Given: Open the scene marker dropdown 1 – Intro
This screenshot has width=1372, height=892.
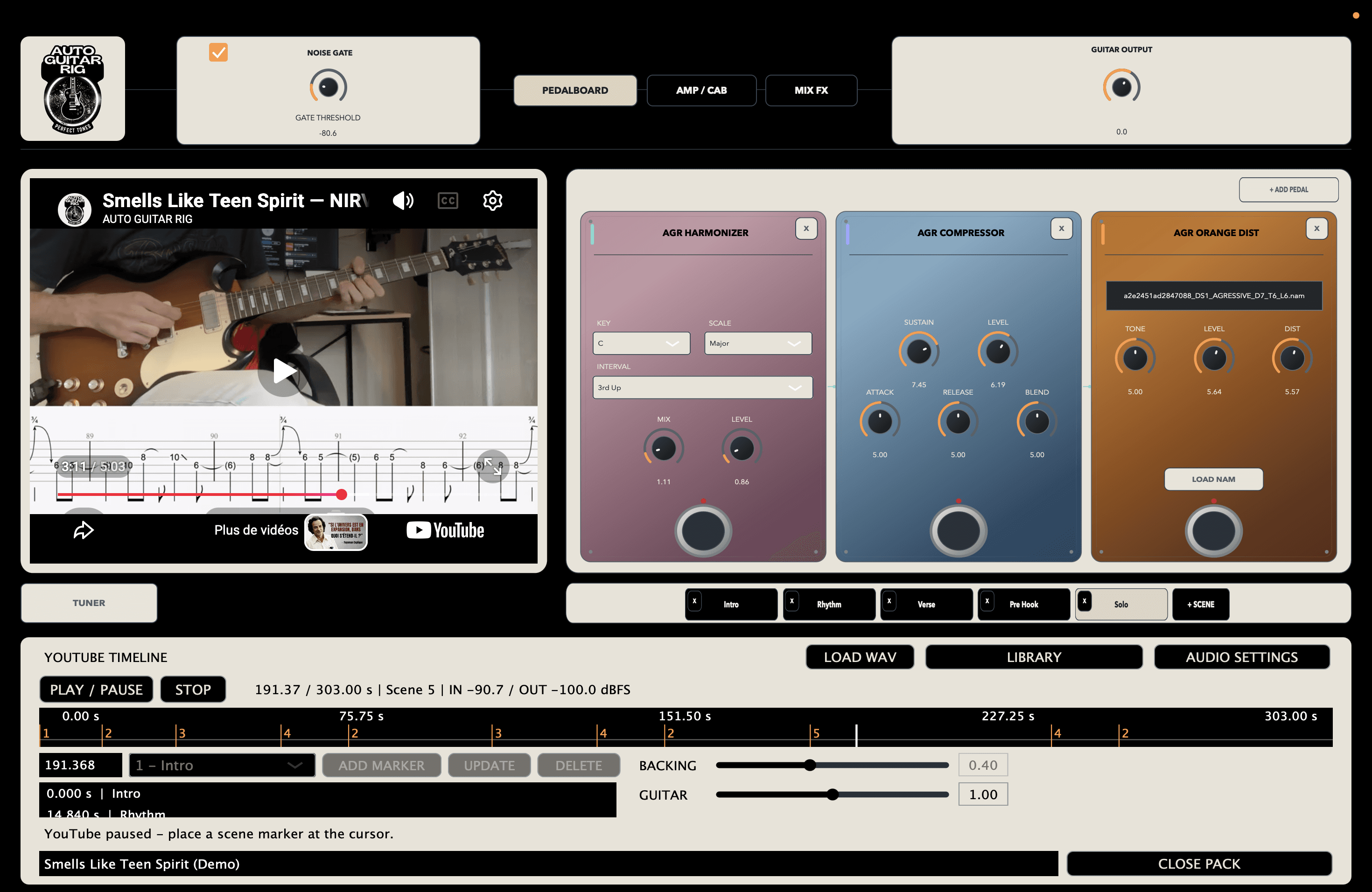Looking at the screenshot, I should (x=222, y=765).
